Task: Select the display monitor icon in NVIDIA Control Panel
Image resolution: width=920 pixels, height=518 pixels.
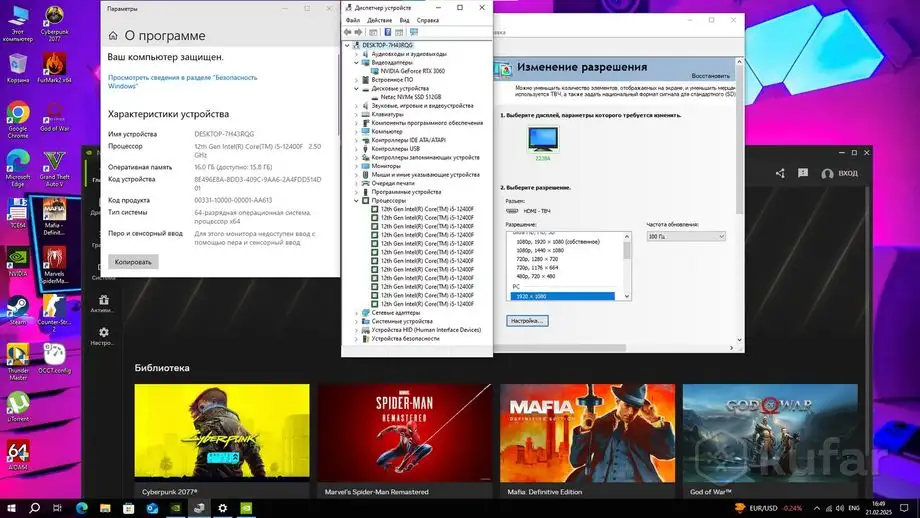Action: pos(543,139)
